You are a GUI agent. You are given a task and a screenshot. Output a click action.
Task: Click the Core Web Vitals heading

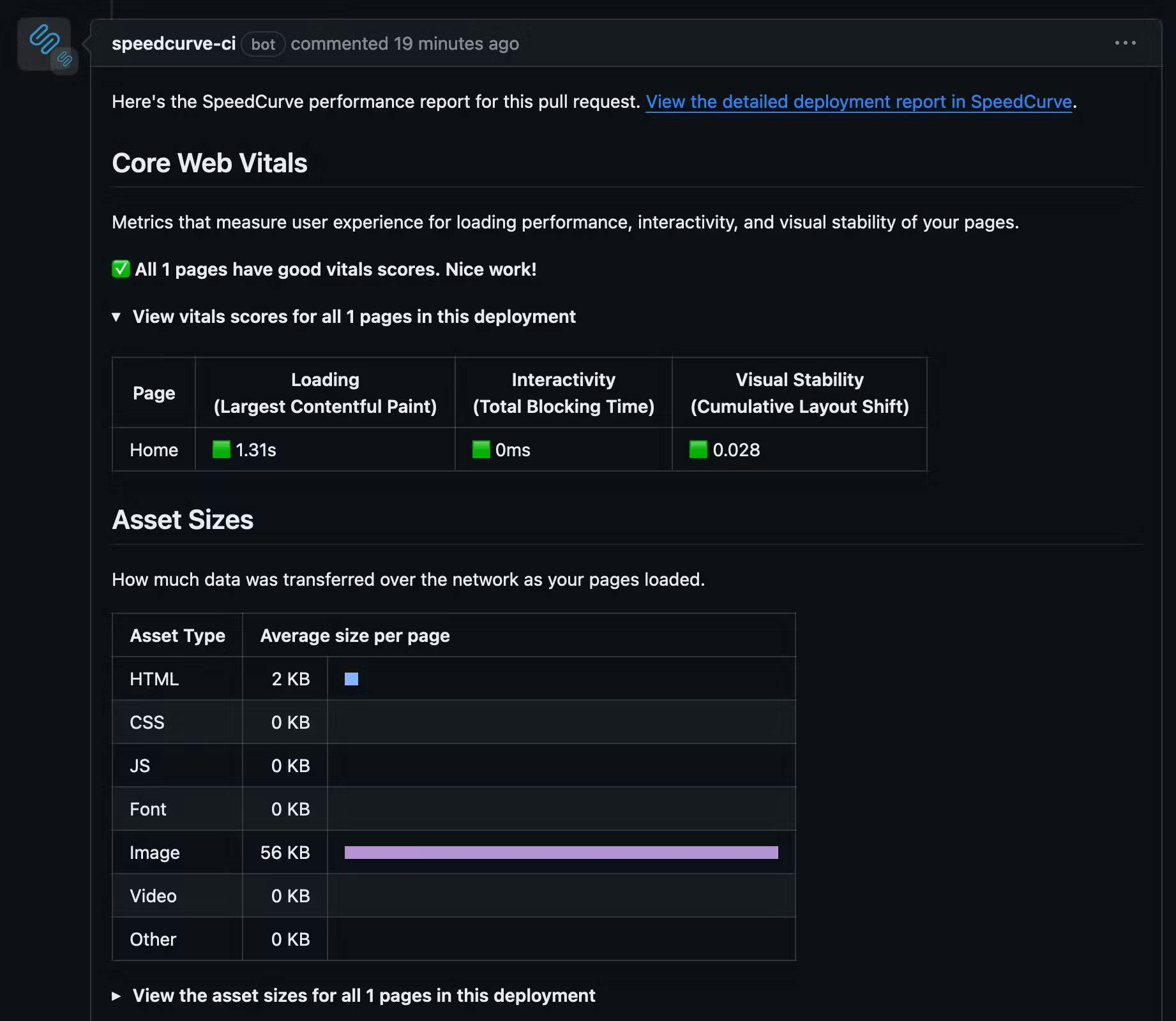click(x=209, y=163)
